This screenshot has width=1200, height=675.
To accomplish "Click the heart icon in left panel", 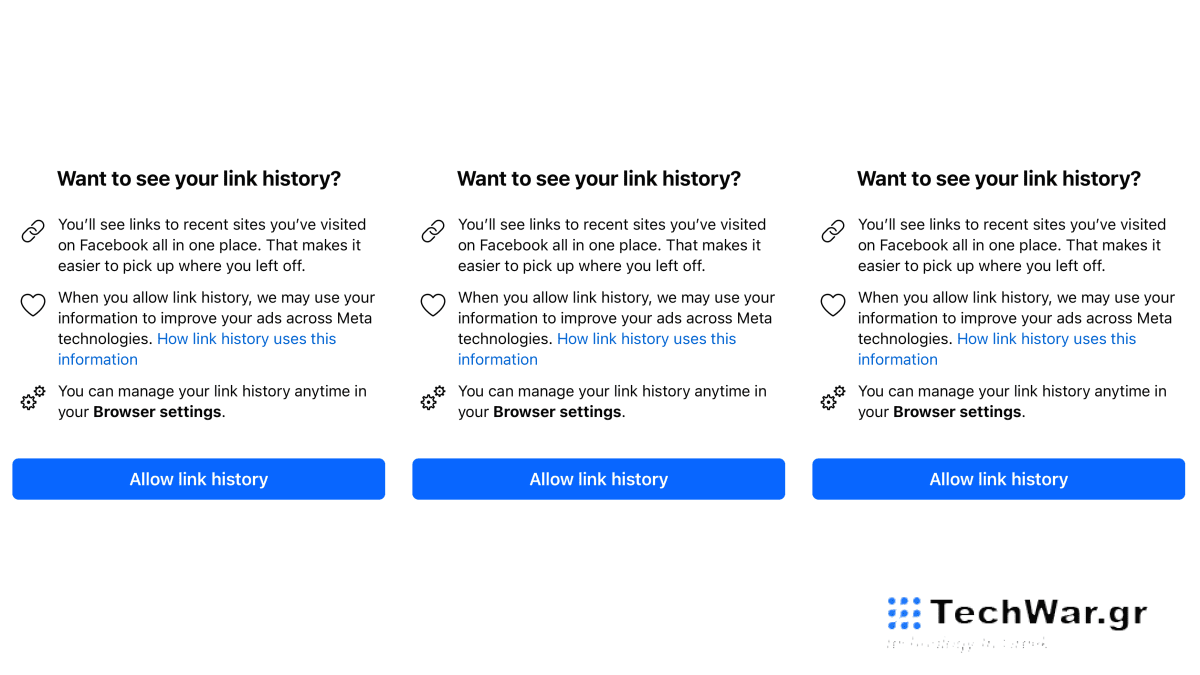I will coord(33,305).
